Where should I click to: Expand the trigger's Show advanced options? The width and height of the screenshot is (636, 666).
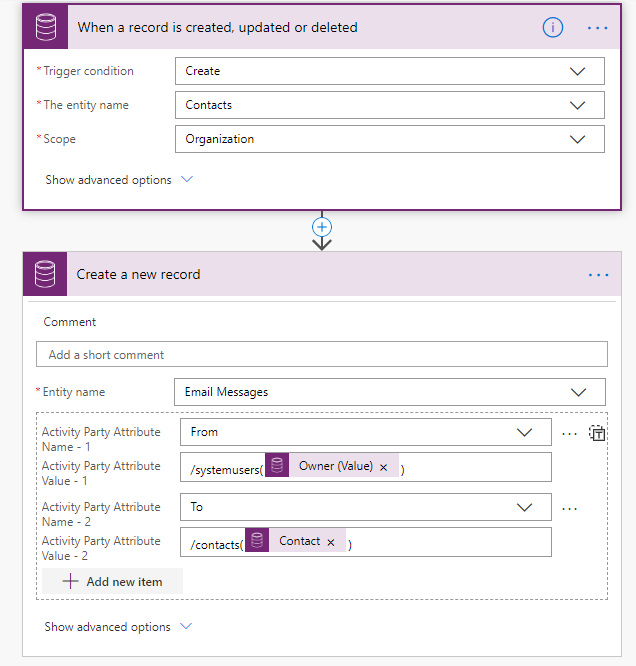119,180
